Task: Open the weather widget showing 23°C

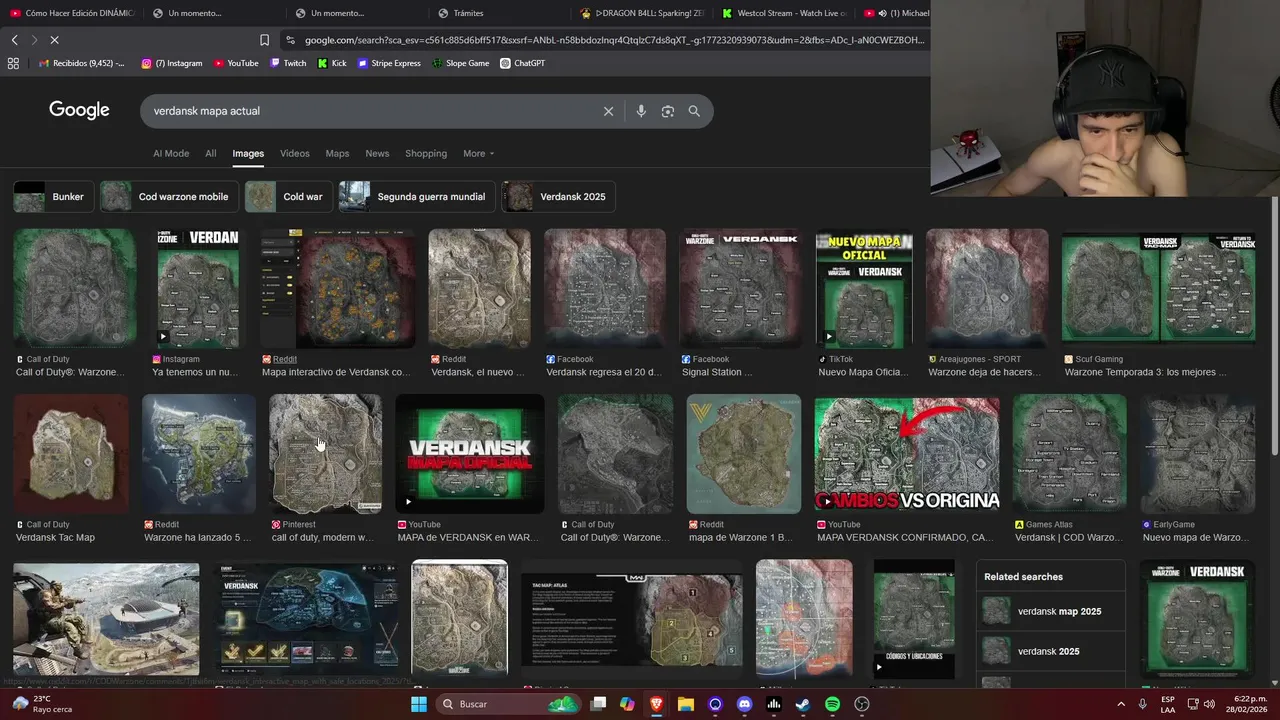Action: [x=42, y=704]
